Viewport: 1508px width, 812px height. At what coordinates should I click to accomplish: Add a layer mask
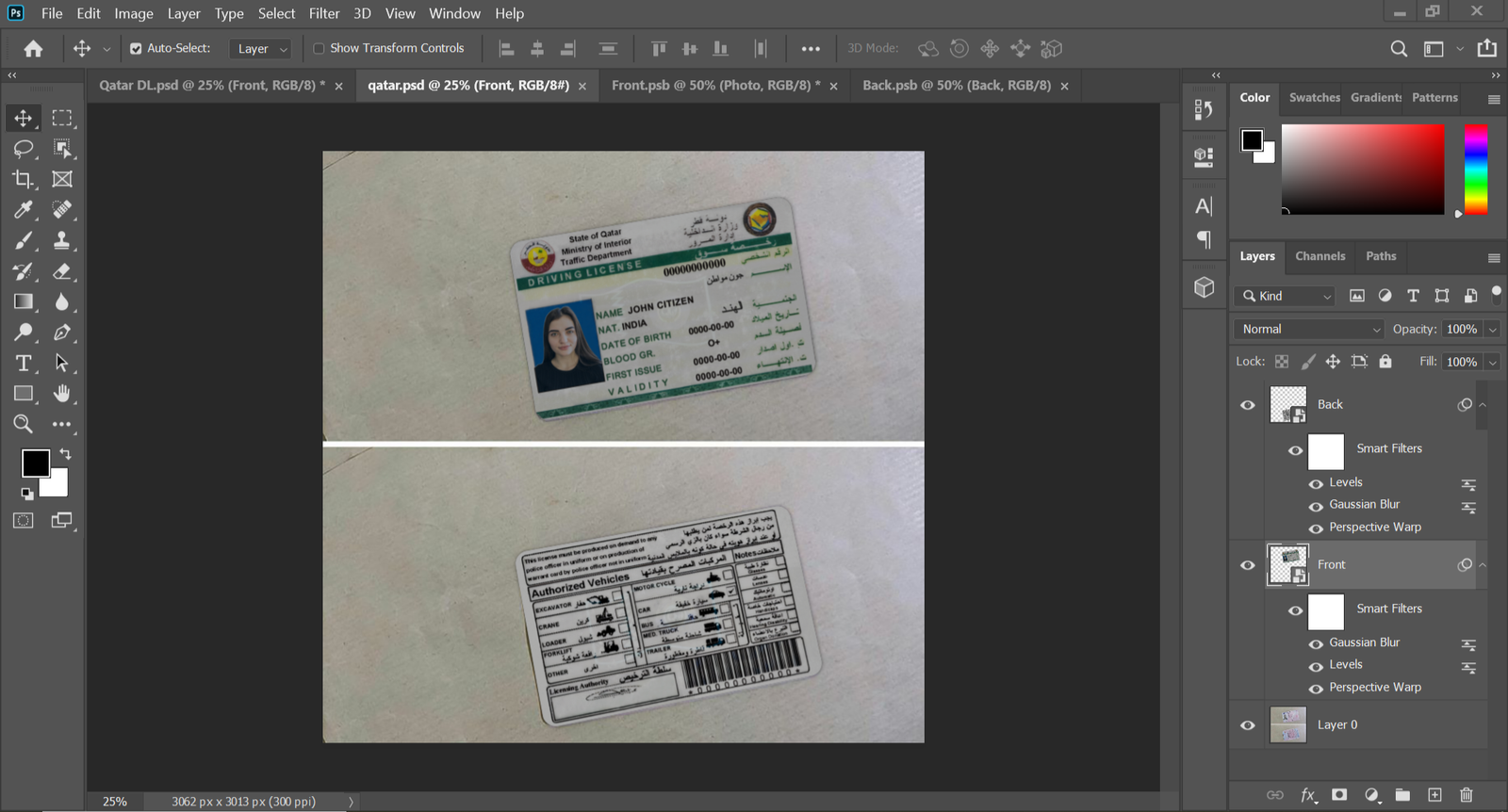1339,795
